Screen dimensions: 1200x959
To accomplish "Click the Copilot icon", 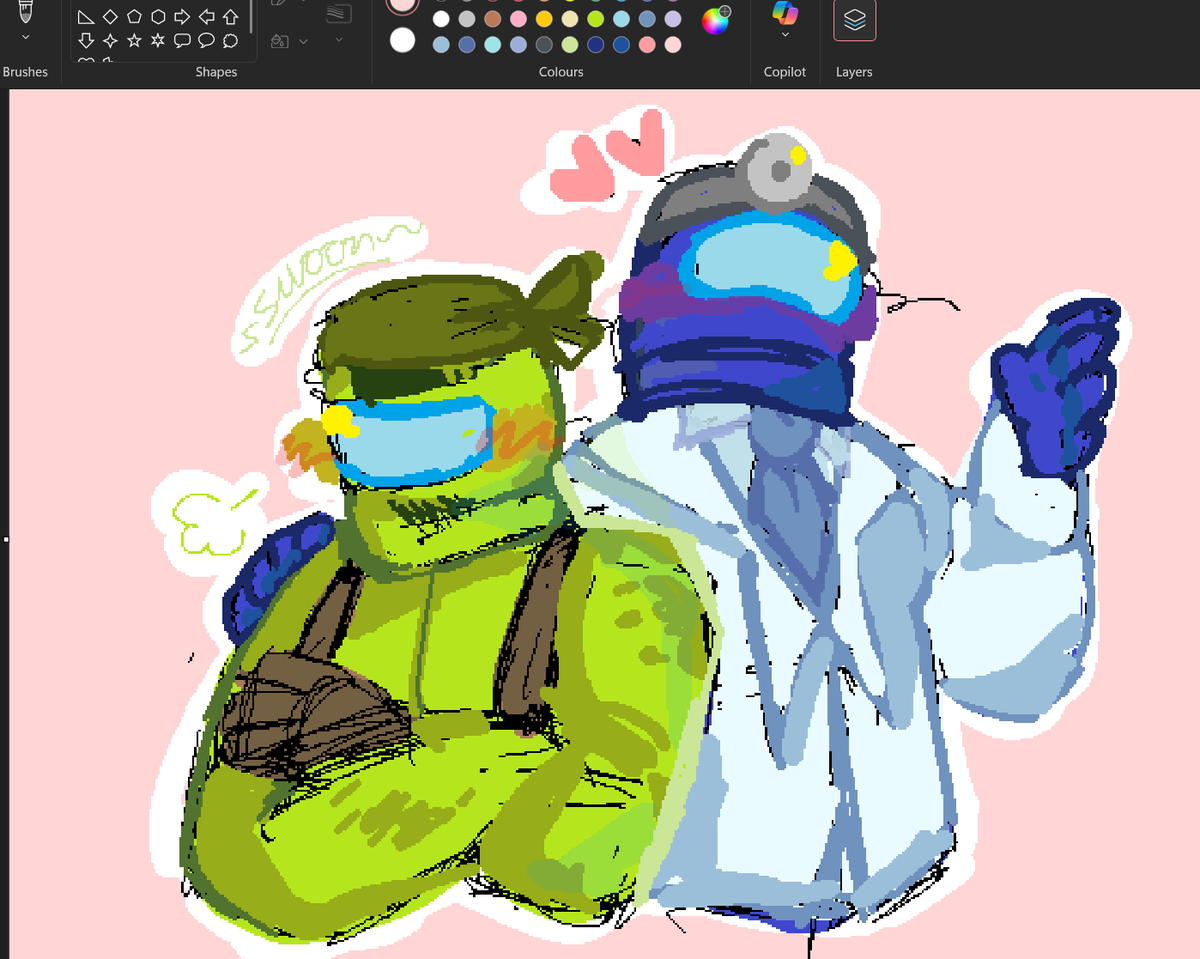I will (x=784, y=13).
